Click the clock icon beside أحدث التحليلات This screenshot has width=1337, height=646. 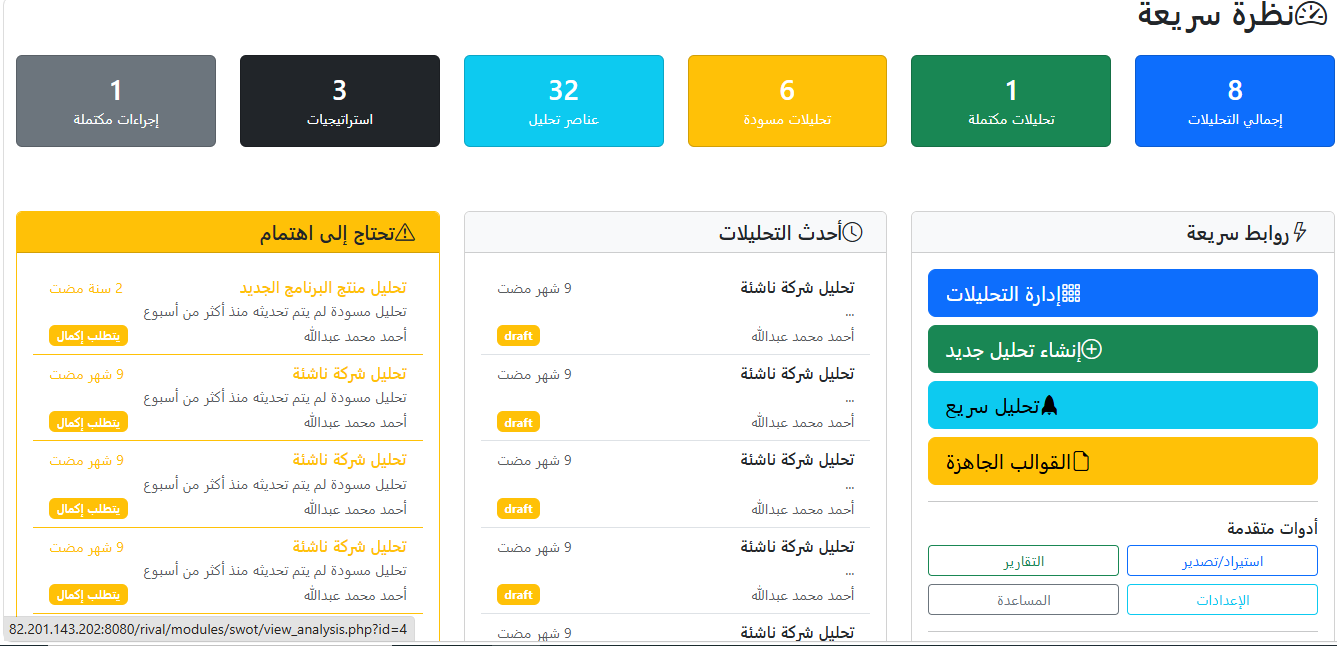tap(853, 233)
